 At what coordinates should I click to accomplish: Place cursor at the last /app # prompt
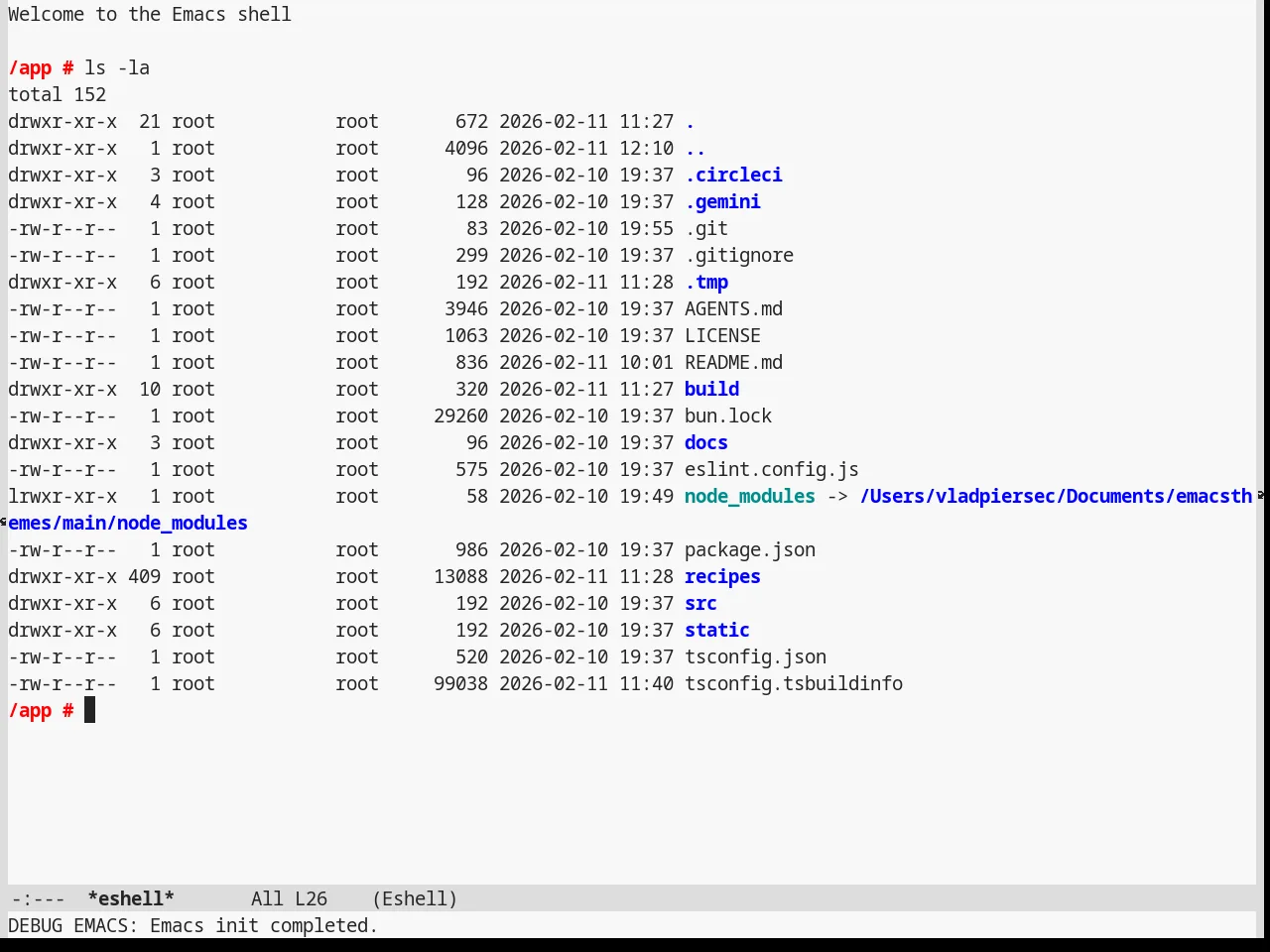coord(89,710)
